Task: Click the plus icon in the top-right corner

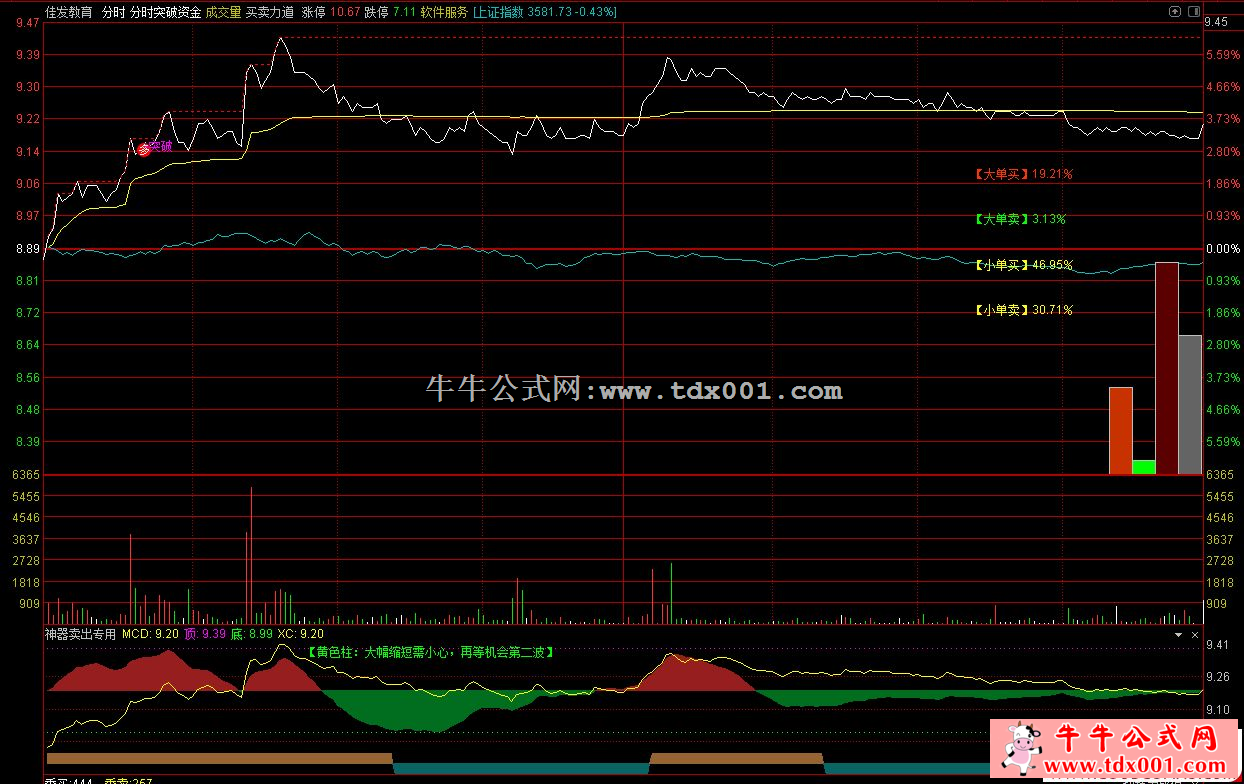Action: tap(1174, 12)
